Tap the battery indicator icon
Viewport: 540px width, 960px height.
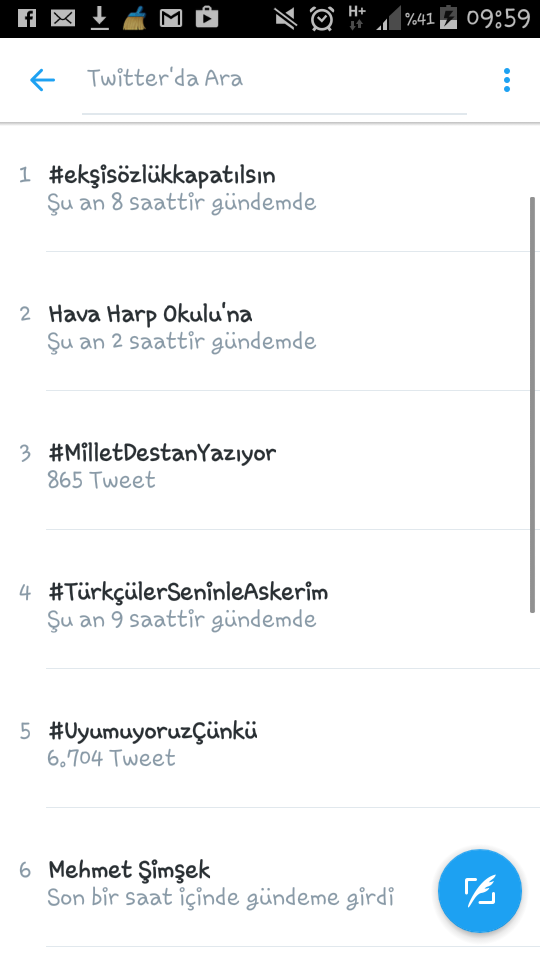pos(448,18)
